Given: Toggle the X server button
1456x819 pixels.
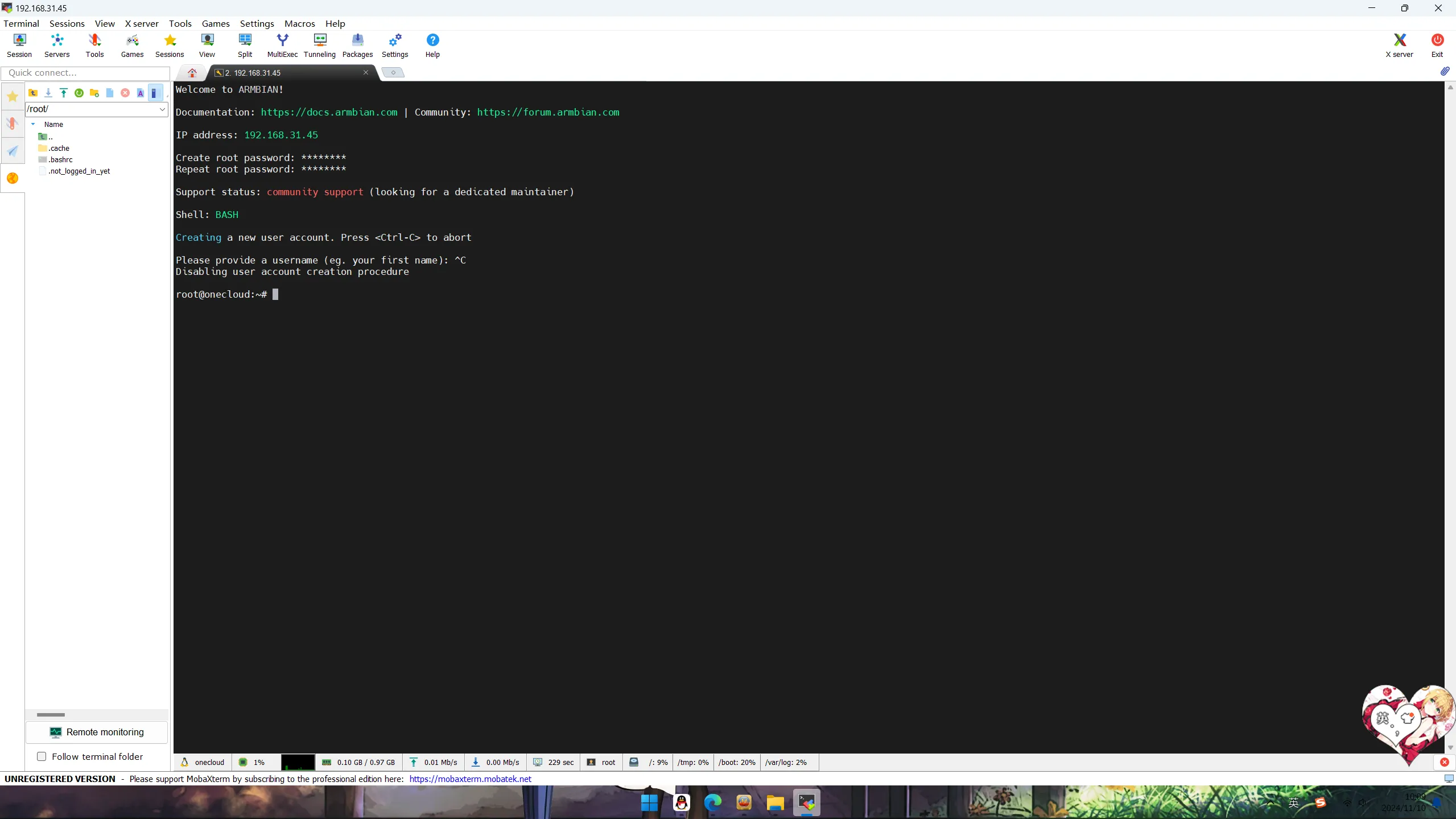Looking at the screenshot, I should click(x=1399, y=45).
